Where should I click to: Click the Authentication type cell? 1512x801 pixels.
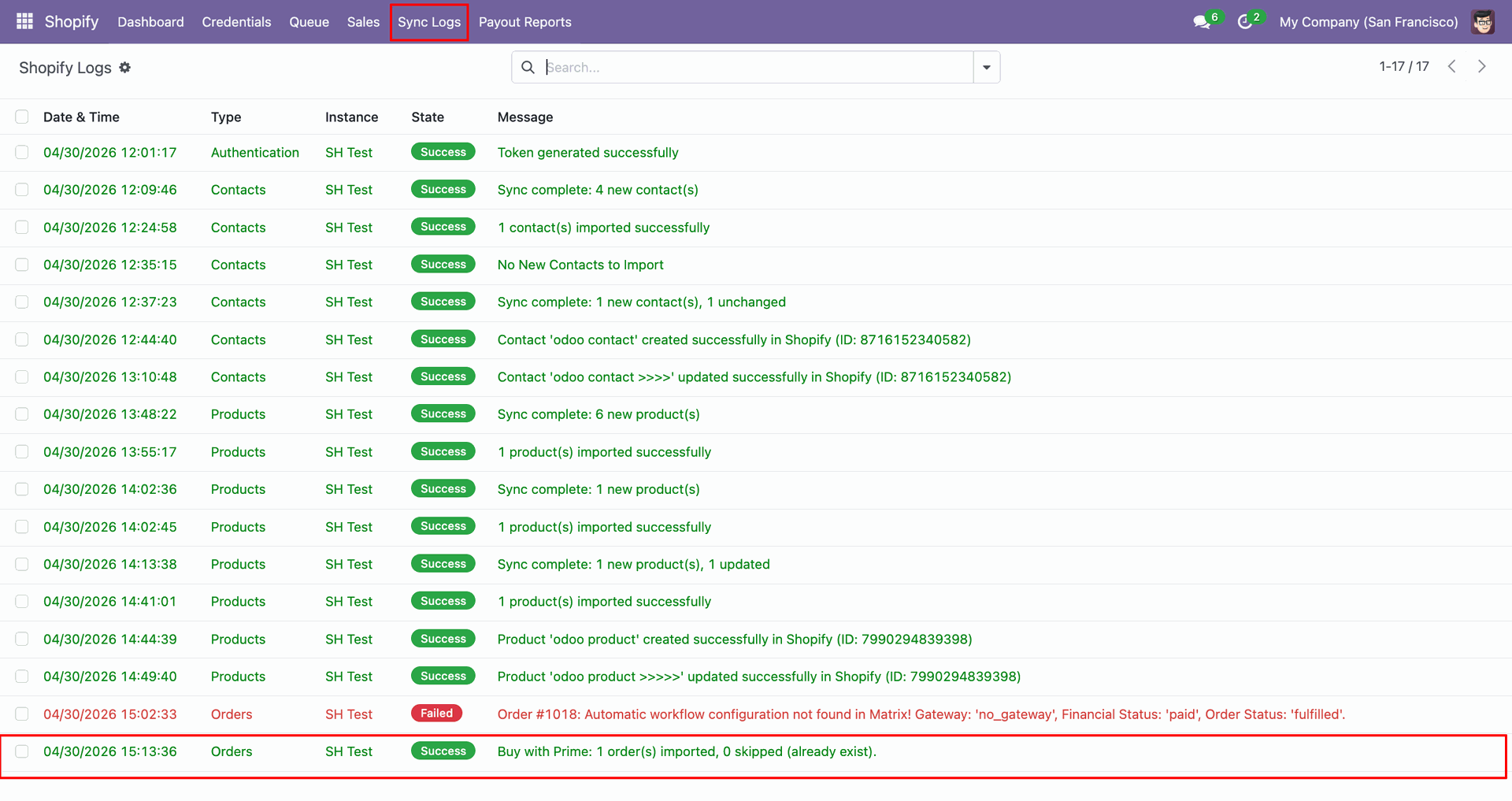pos(255,153)
